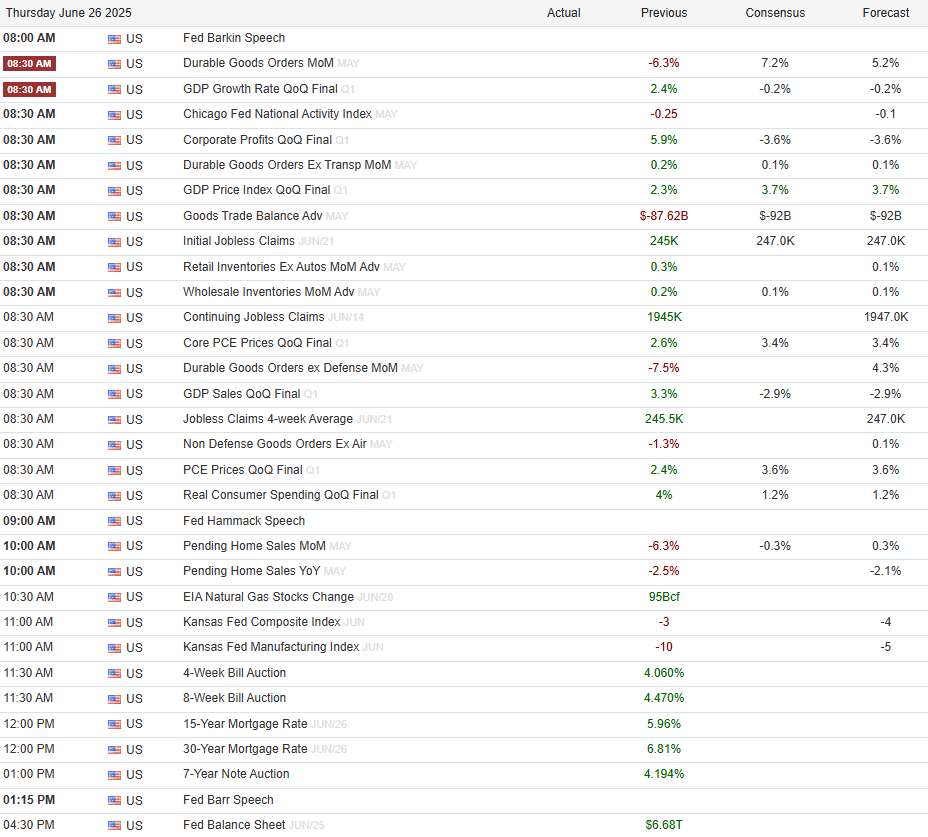Open Fed Hammack Speech event
This screenshot has width=928, height=837.
click(244, 521)
